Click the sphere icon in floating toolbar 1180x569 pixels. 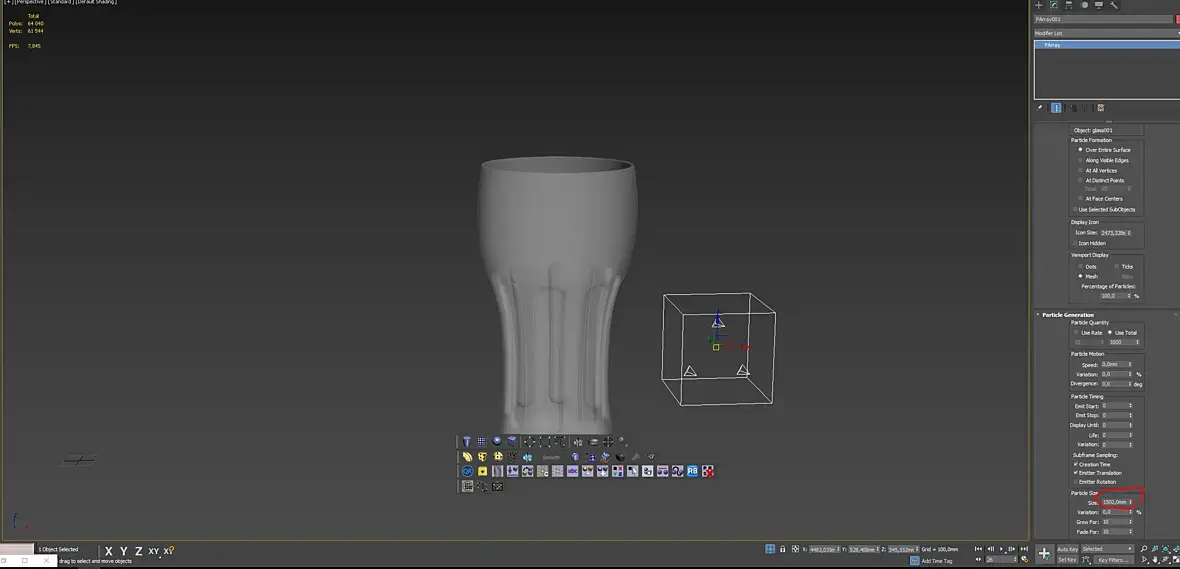click(x=497, y=442)
